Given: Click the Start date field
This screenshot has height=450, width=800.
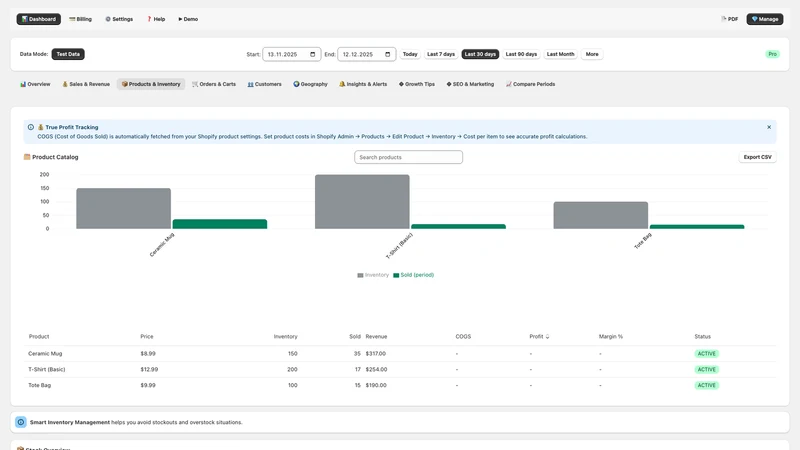Looking at the screenshot, I should [x=292, y=54].
